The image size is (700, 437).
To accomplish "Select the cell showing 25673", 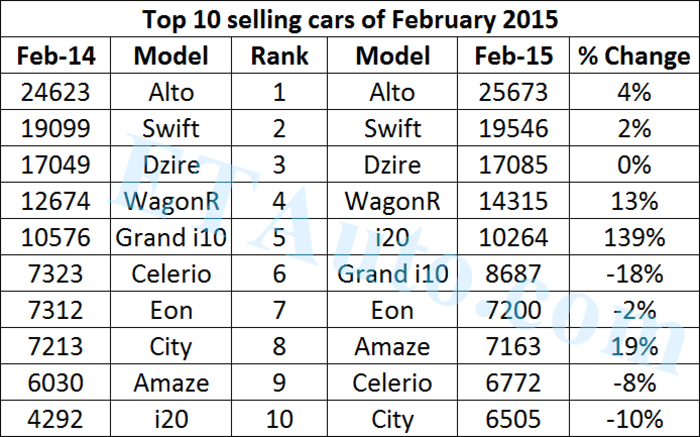I will pos(519,93).
